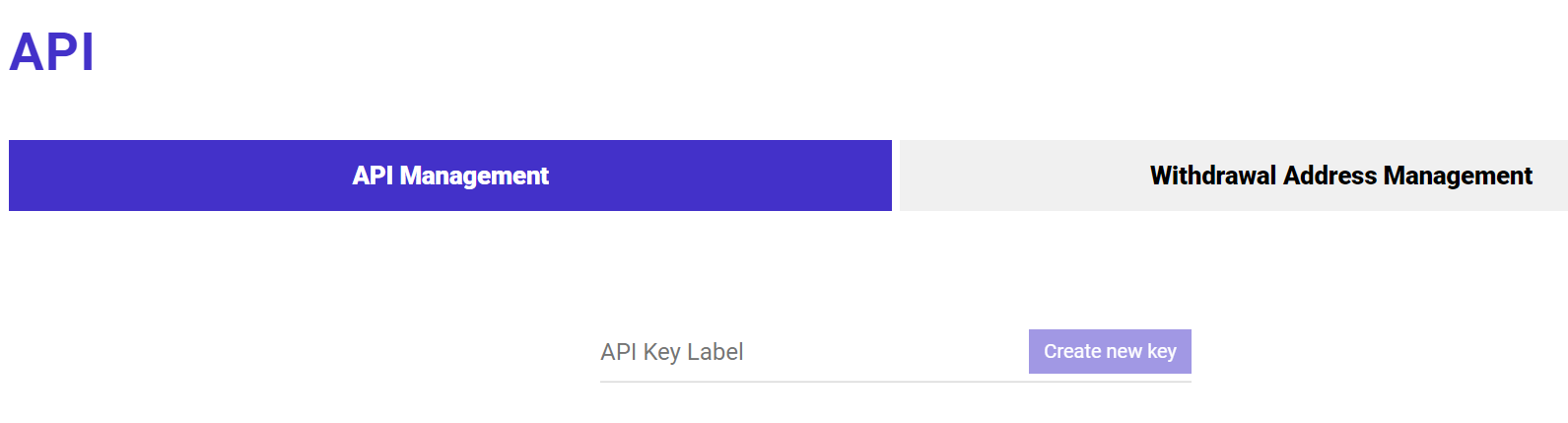
Task: Generate a key with Create new key
Action: pos(1110,351)
